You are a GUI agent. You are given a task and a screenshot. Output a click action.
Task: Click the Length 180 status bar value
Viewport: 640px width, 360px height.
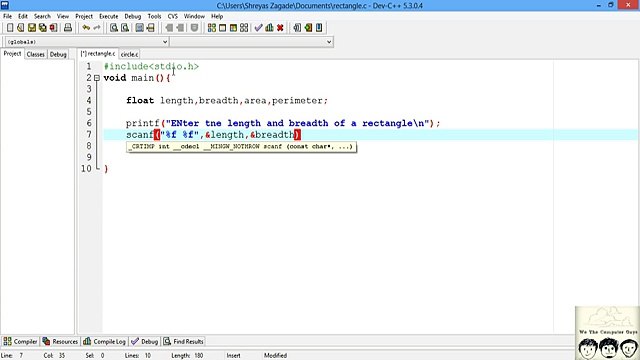[187, 356]
